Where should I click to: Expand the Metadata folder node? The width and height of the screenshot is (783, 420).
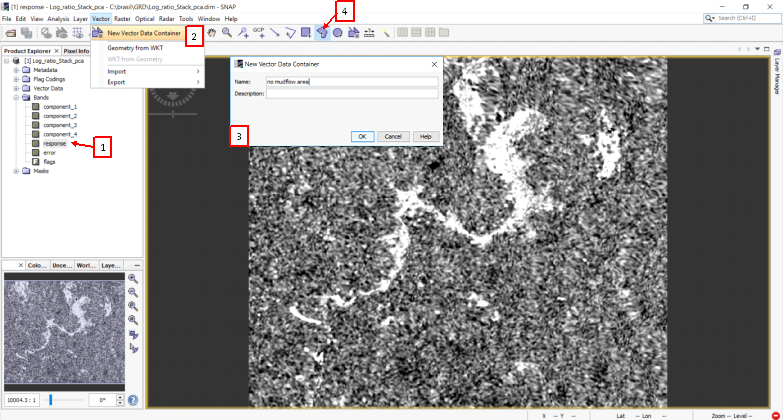pyautogui.click(x=16, y=70)
